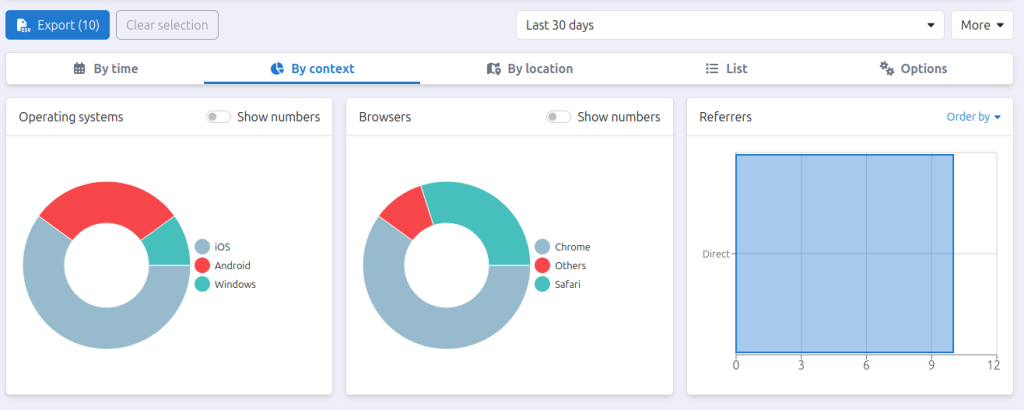Click the pie chart icon beside By context

(278, 69)
